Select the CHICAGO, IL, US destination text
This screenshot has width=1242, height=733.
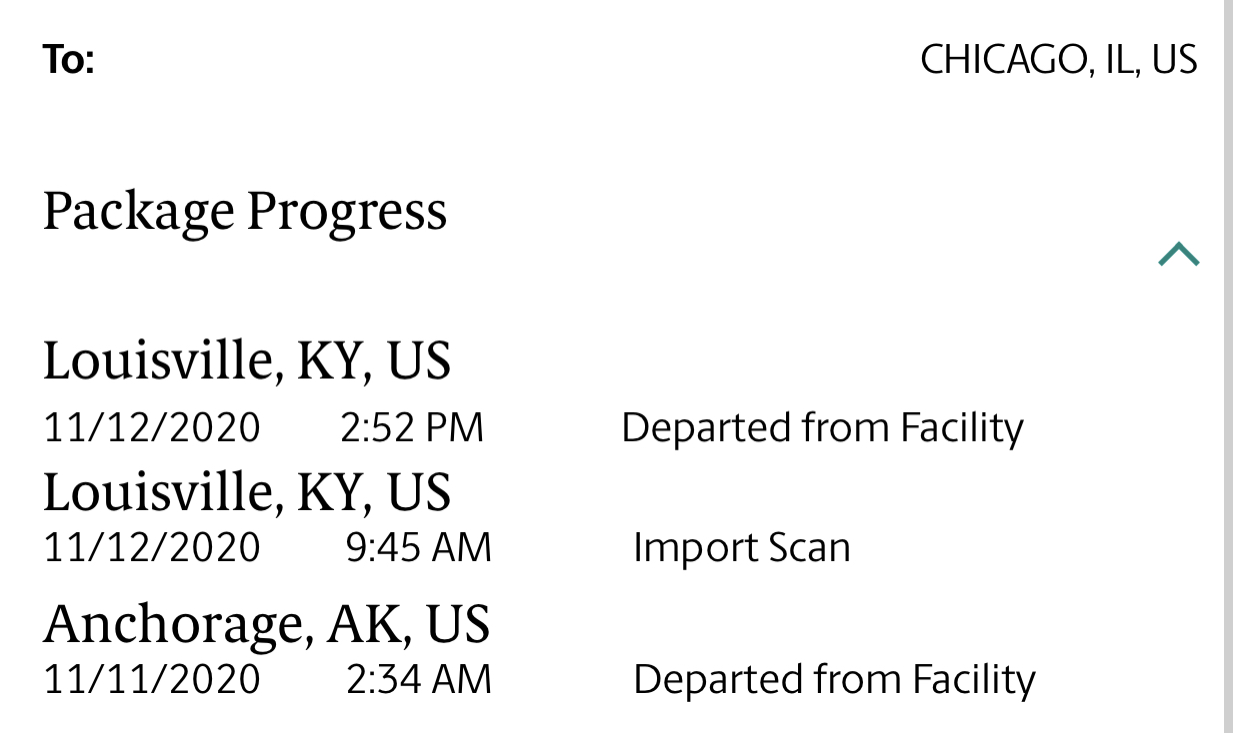(1059, 60)
